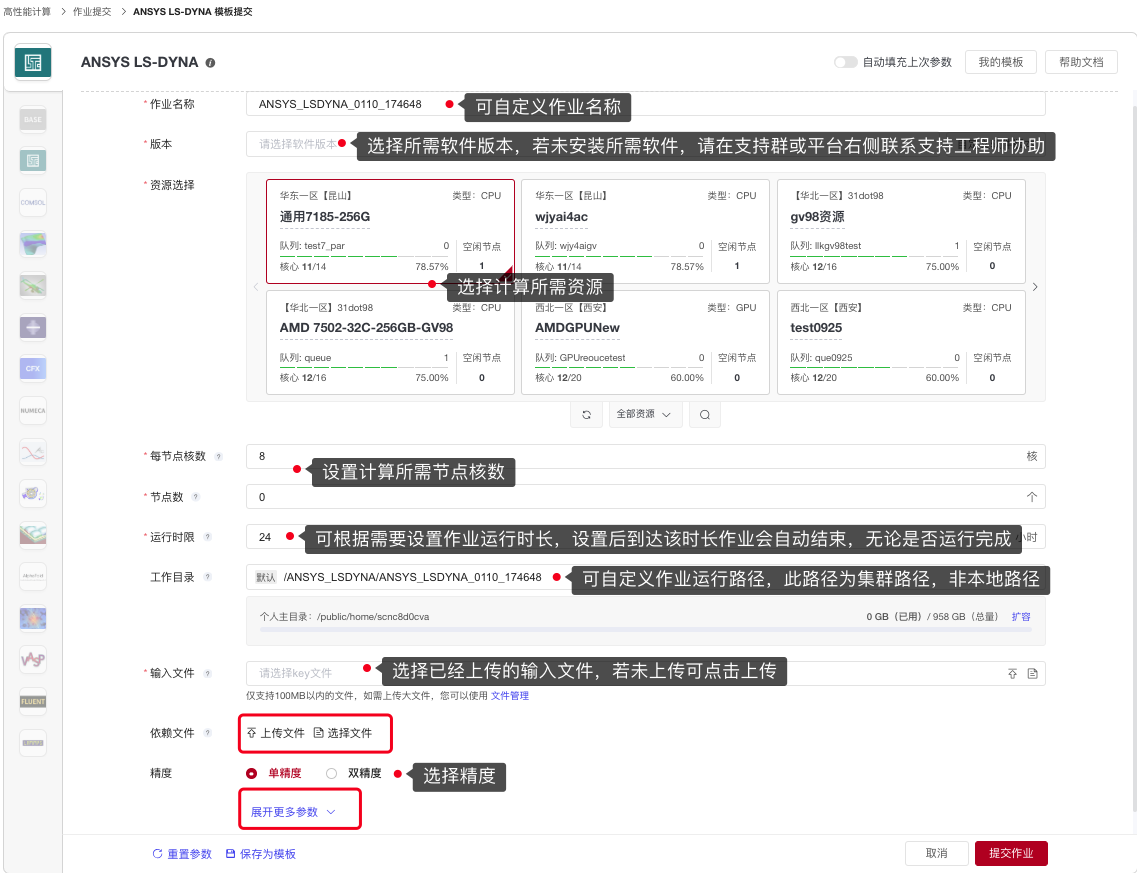Image resolution: width=1137 pixels, height=873 pixels.
Task: Click the search resources magnifier icon
Action: point(705,414)
